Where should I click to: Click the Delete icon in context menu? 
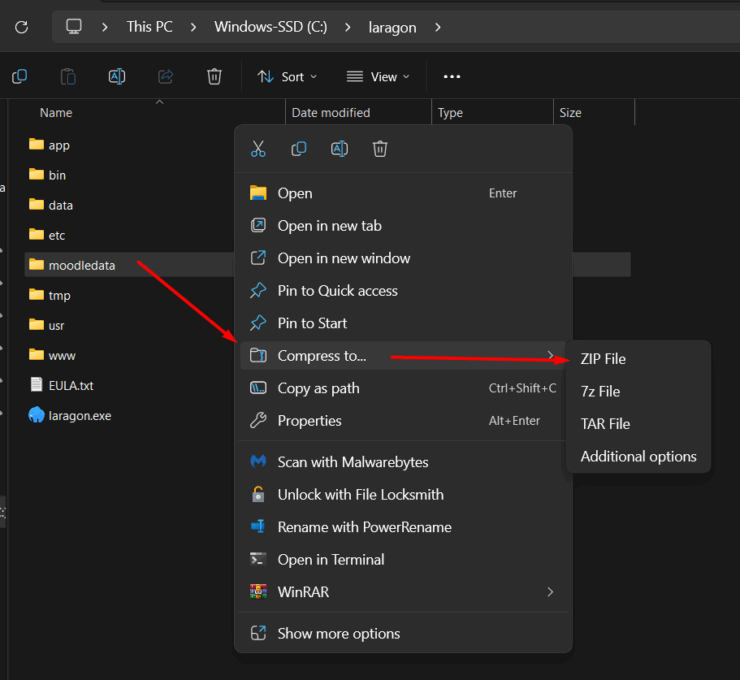(x=380, y=149)
